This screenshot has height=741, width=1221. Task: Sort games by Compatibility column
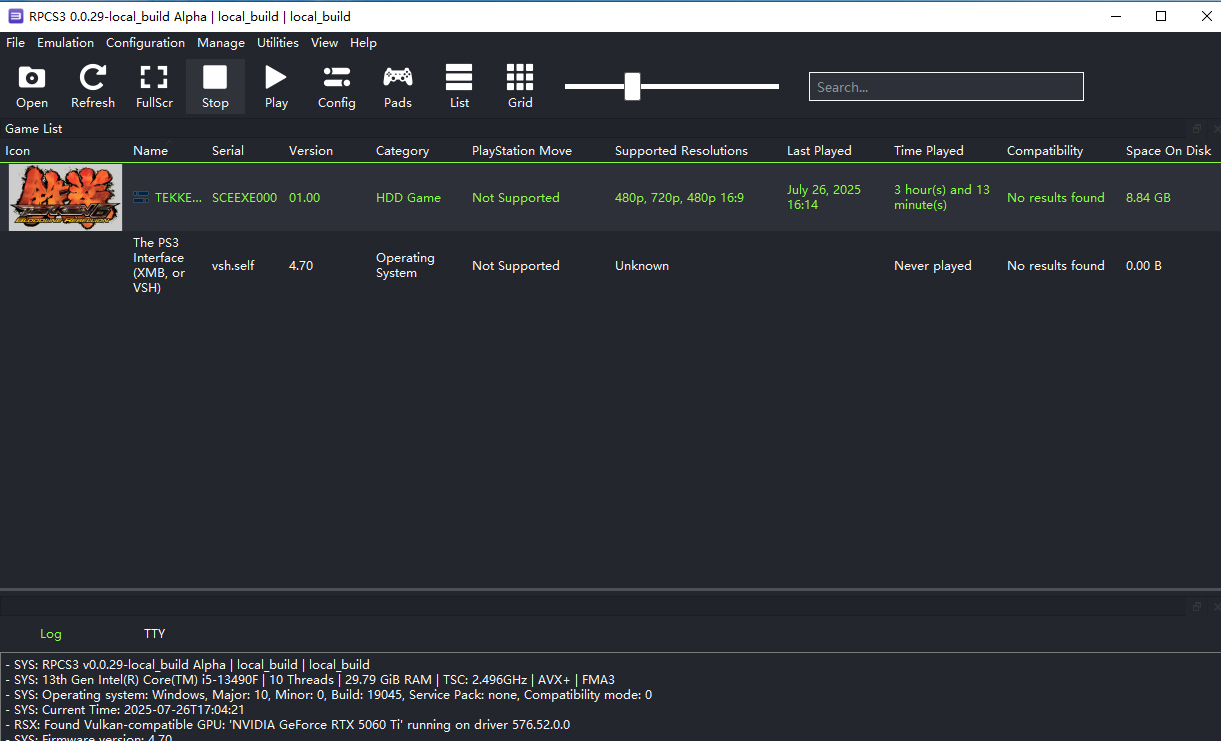coord(1045,151)
